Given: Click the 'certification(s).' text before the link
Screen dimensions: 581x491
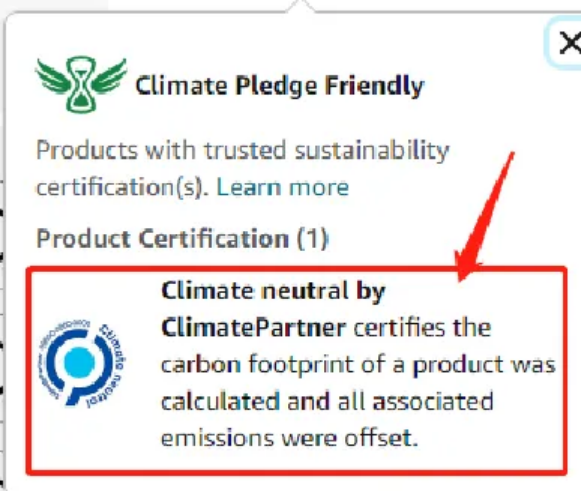Looking at the screenshot, I should (123, 187).
